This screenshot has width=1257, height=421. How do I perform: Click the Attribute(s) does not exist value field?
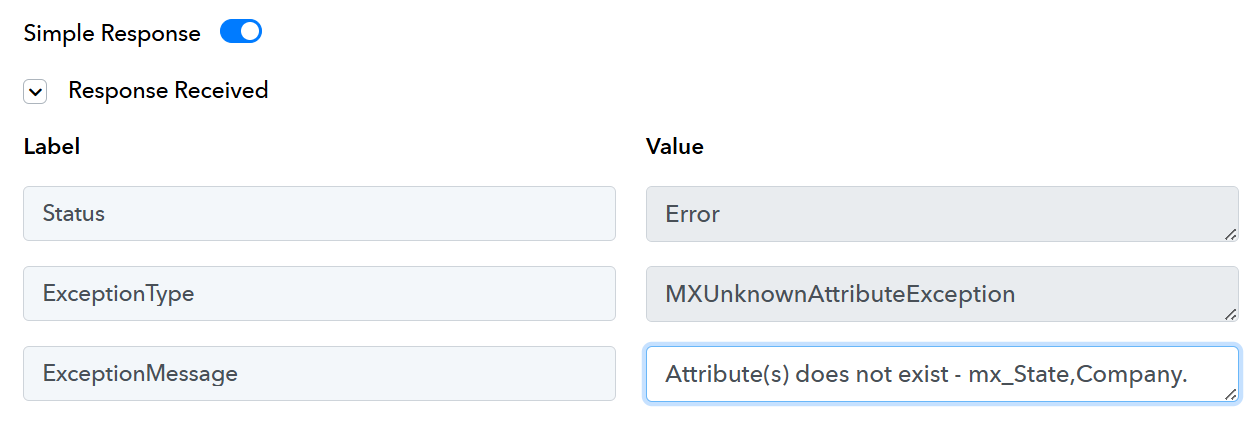point(943,374)
